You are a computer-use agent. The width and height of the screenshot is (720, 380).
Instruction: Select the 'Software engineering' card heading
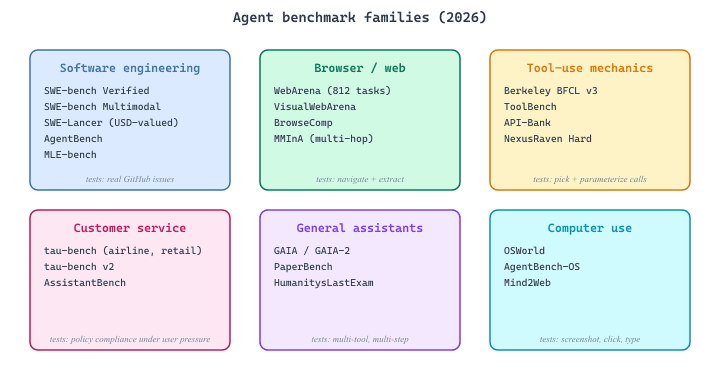130,68
